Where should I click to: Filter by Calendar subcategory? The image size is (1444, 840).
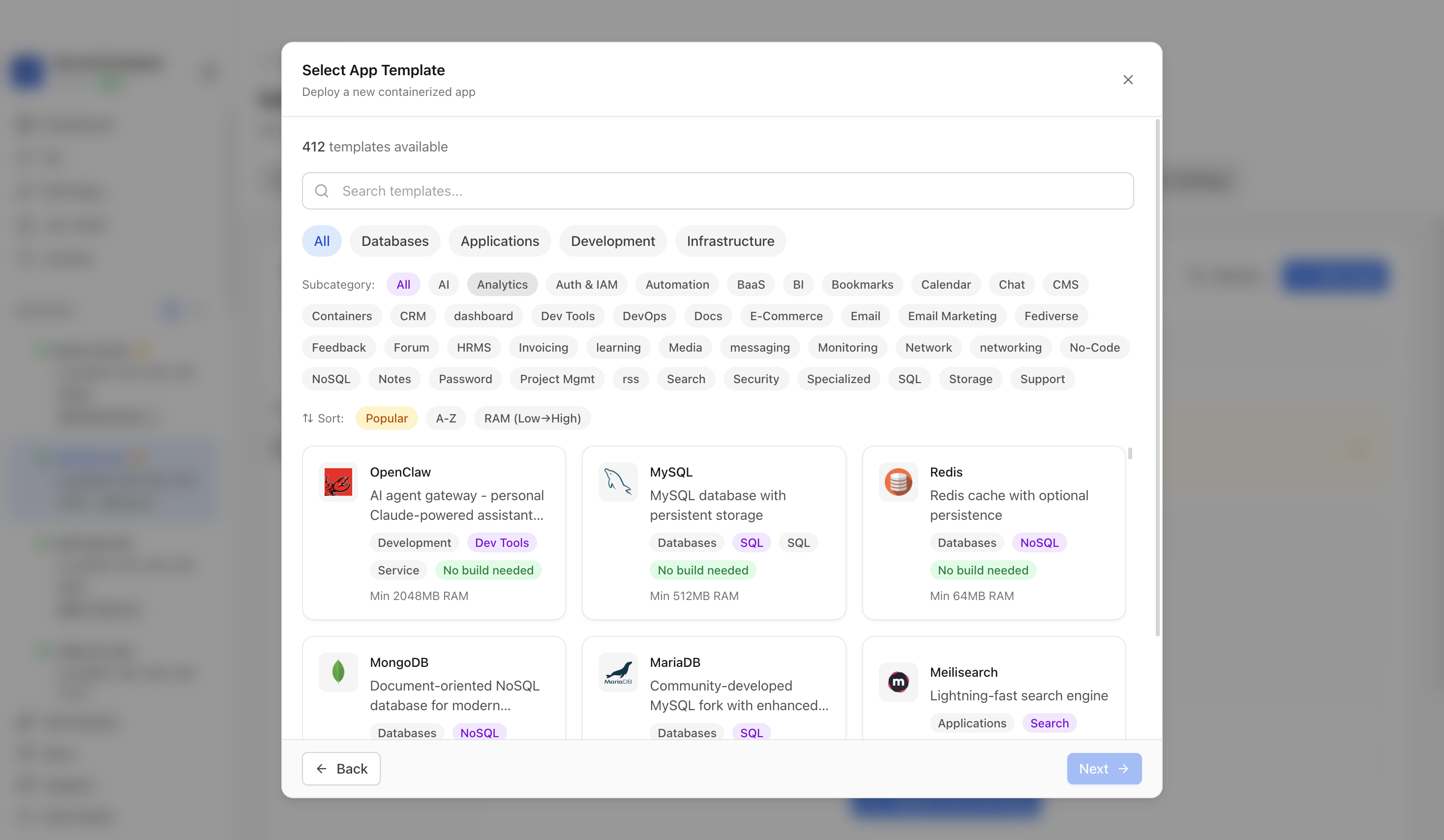click(946, 285)
